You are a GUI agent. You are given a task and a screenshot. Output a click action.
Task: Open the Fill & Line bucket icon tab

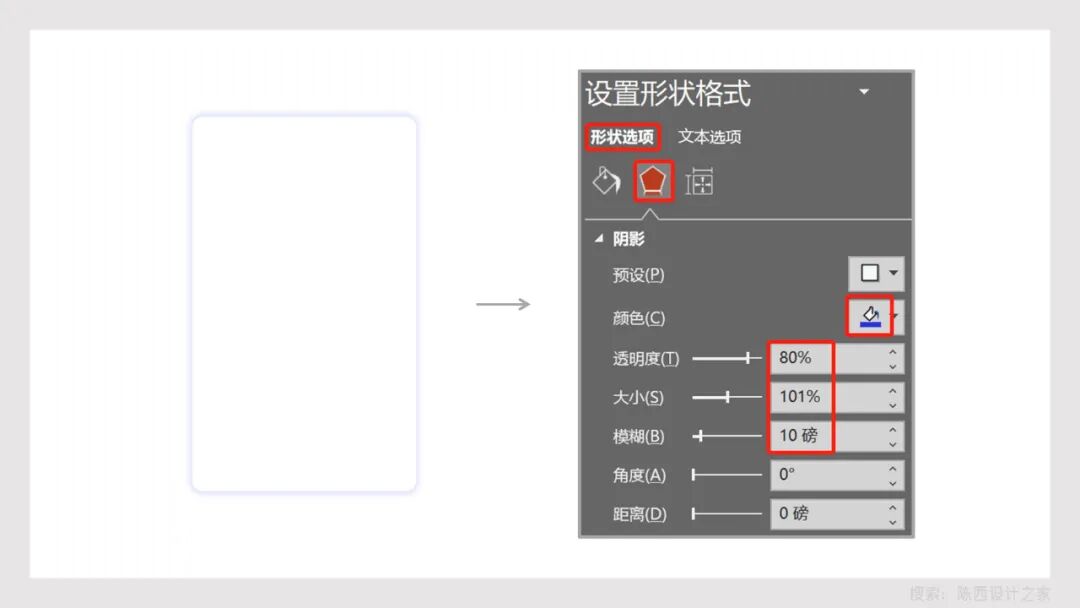coord(607,182)
